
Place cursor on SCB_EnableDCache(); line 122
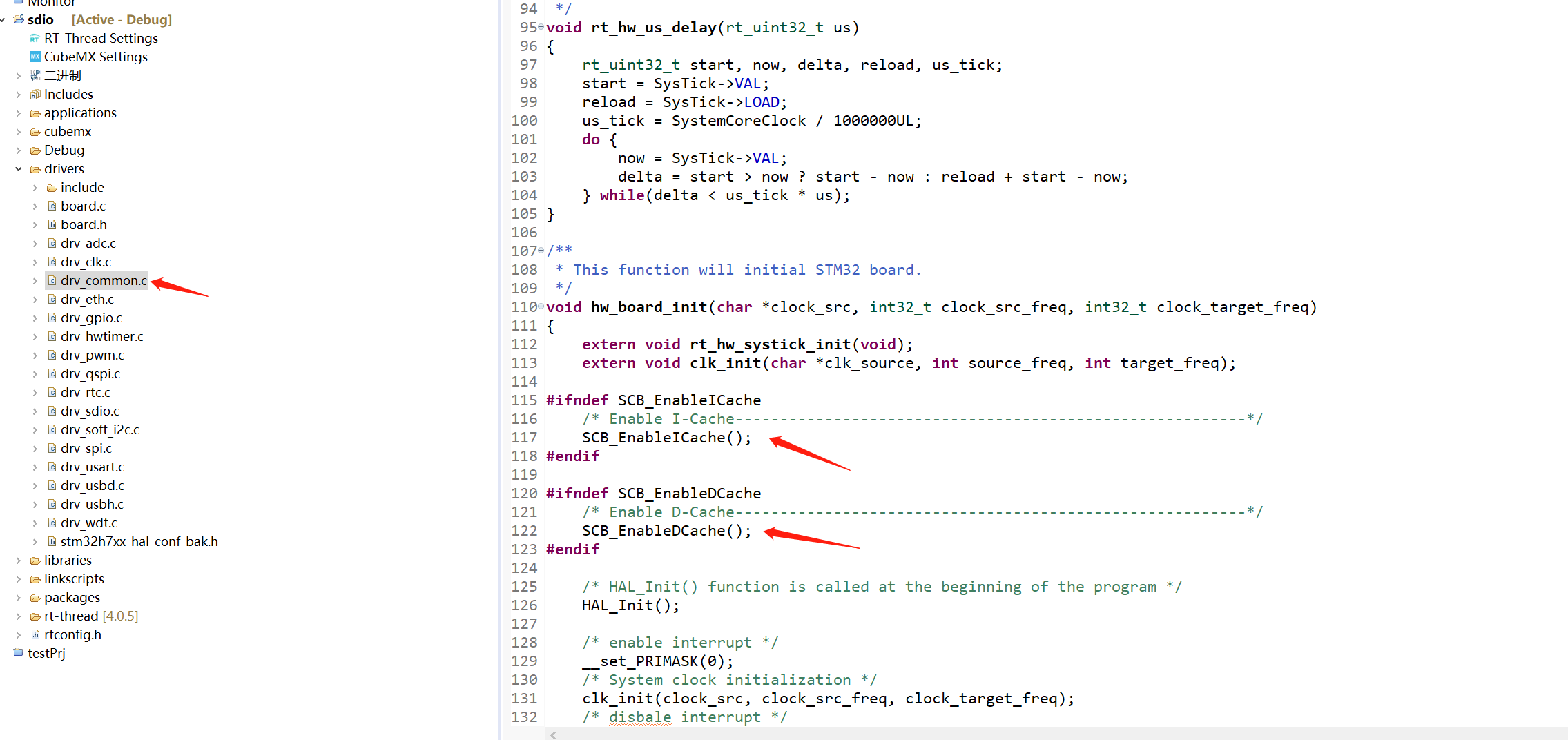pos(666,531)
